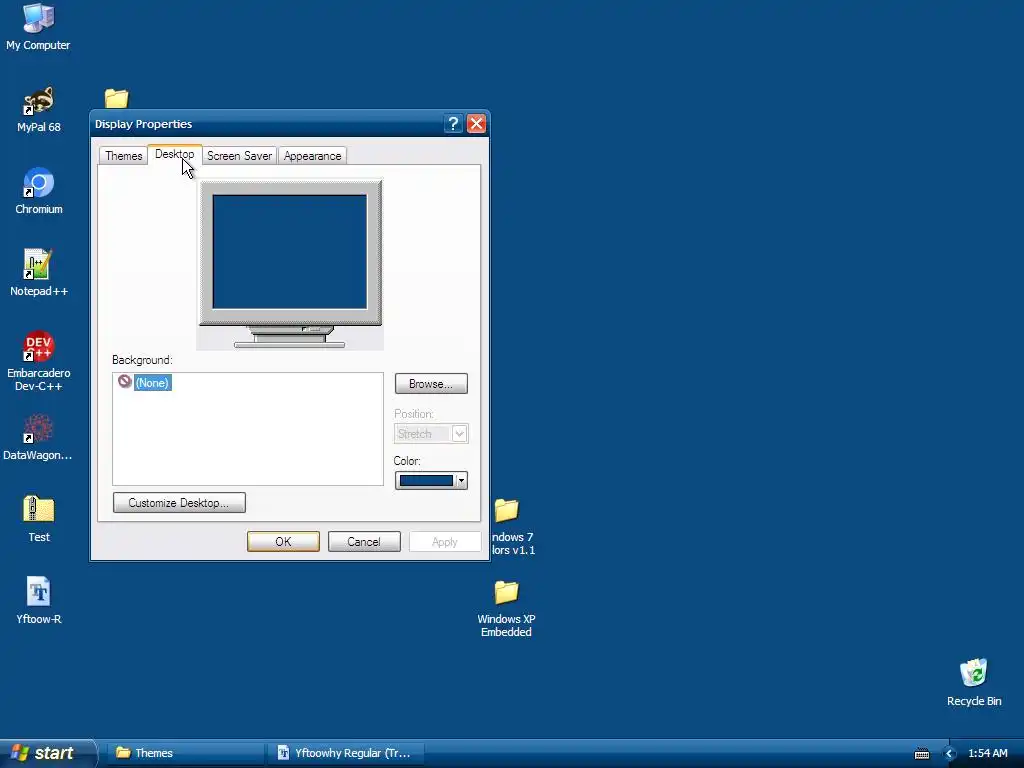Click the Browse... button
Viewport: 1024px width, 768px height.
point(431,383)
